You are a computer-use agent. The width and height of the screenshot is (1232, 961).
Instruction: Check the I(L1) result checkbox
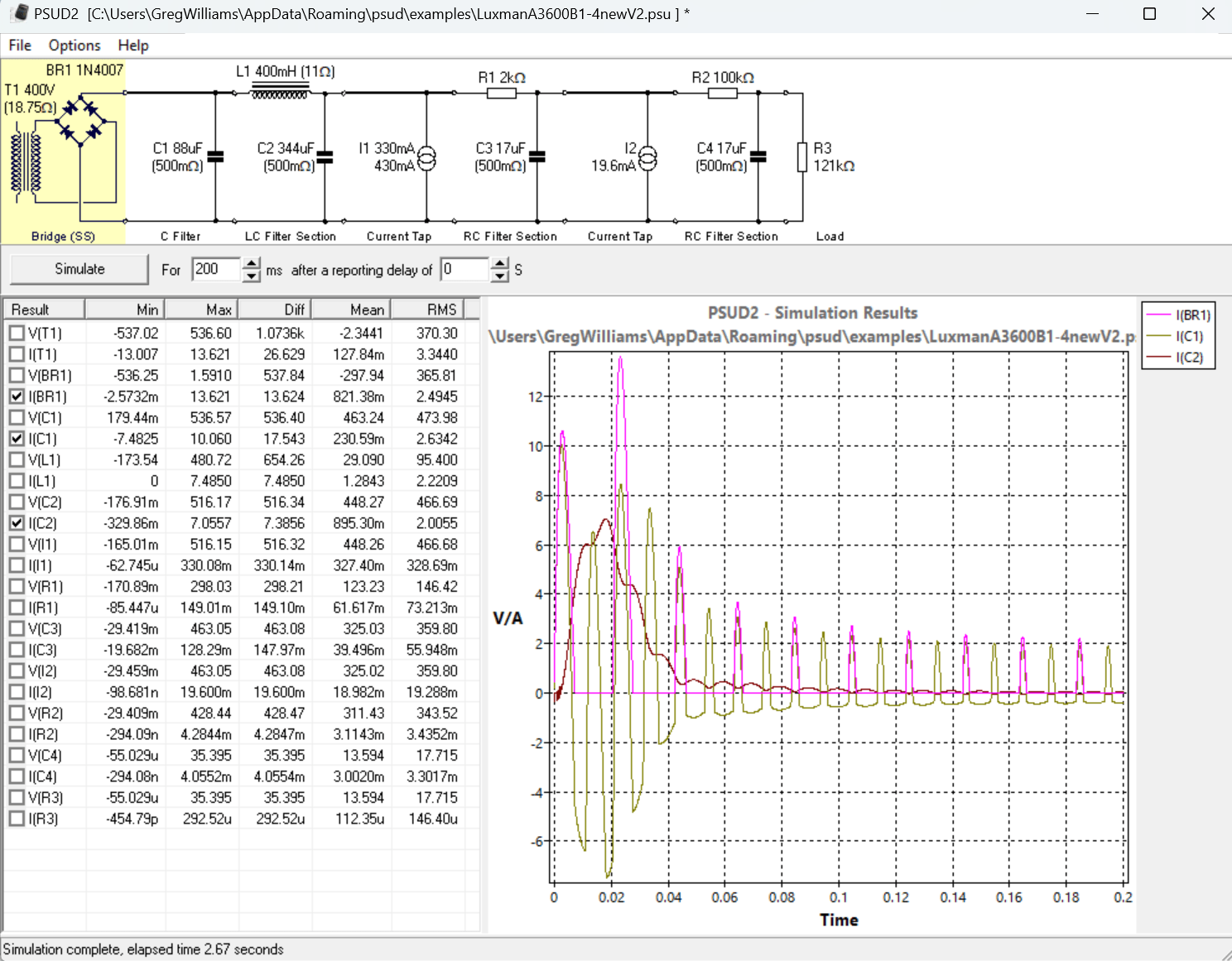17,481
